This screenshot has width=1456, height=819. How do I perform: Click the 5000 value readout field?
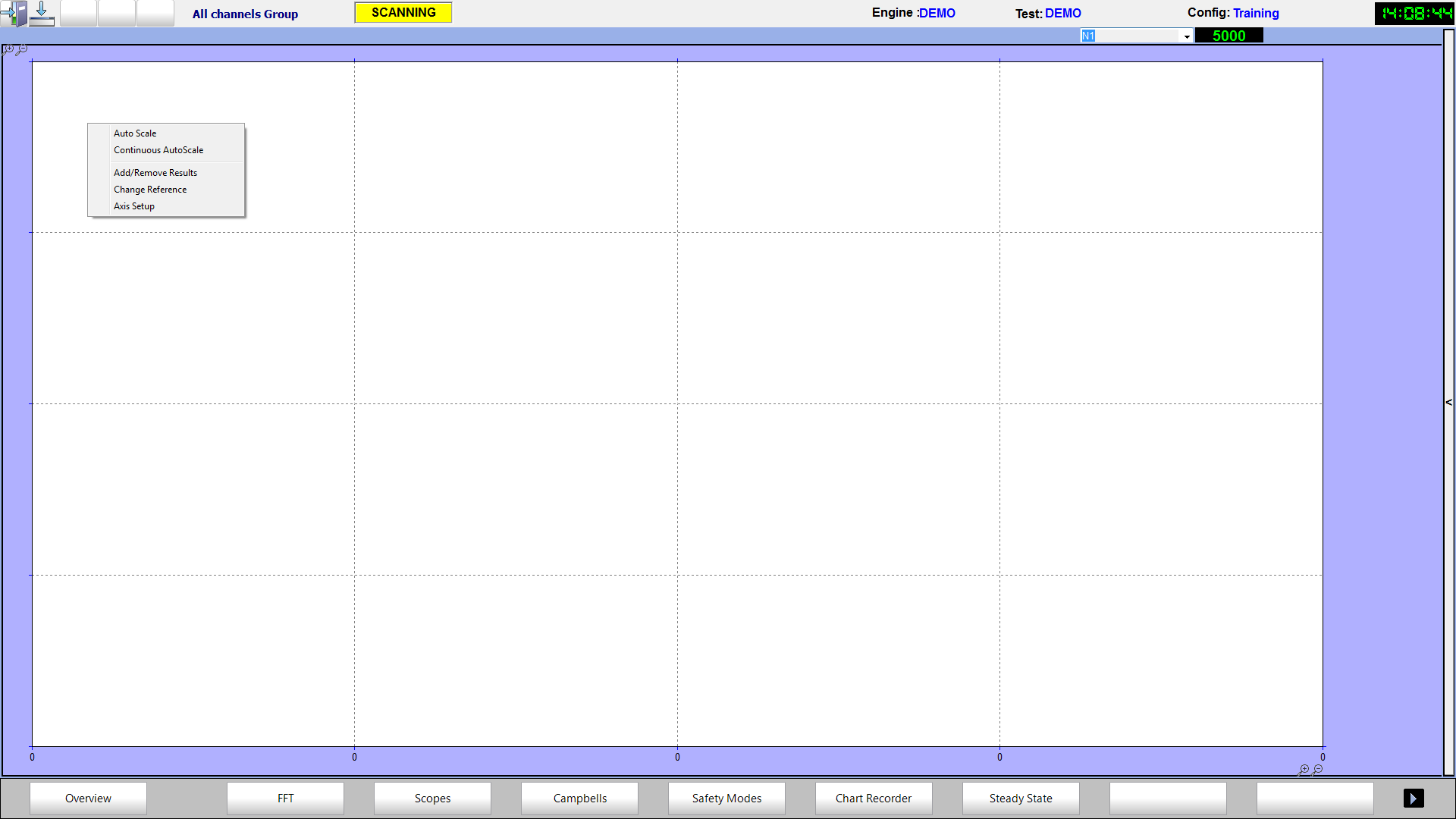tap(1228, 36)
